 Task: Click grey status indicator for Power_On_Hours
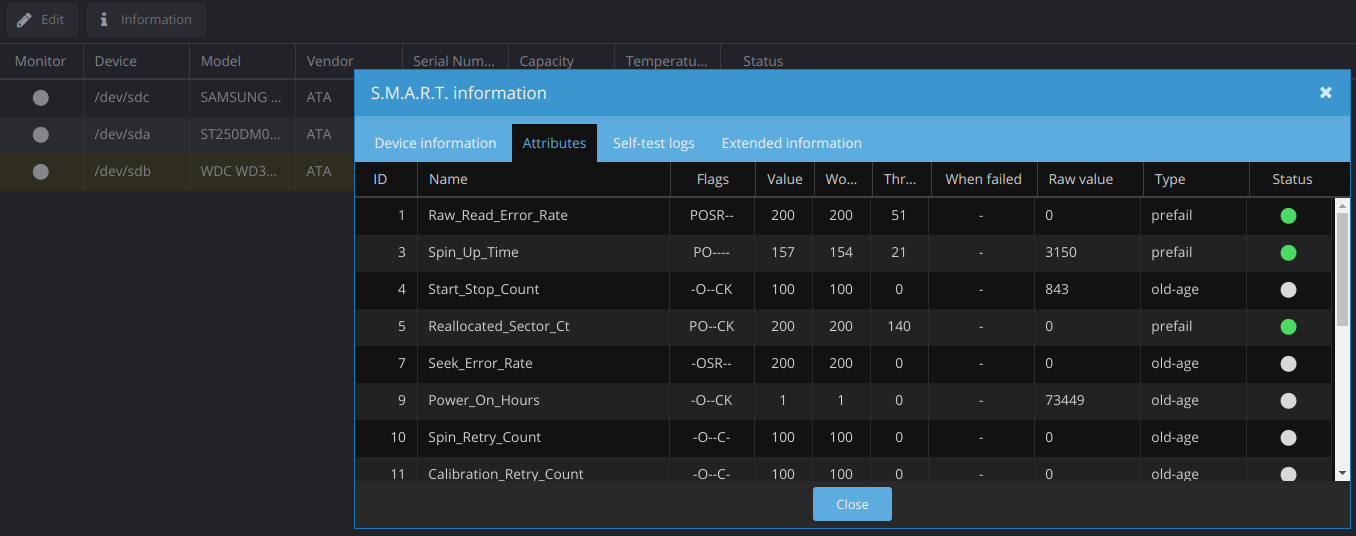point(1288,401)
